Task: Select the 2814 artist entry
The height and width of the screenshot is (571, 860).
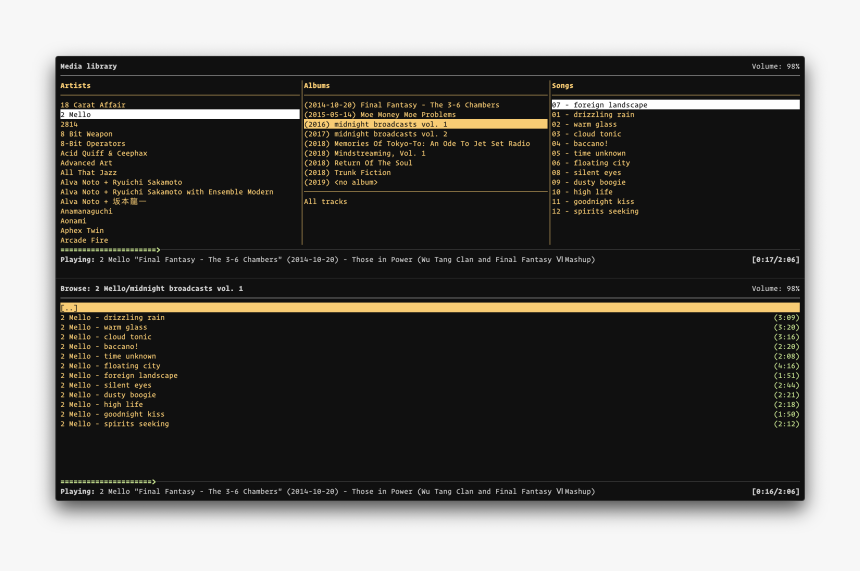Action: coord(68,124)
